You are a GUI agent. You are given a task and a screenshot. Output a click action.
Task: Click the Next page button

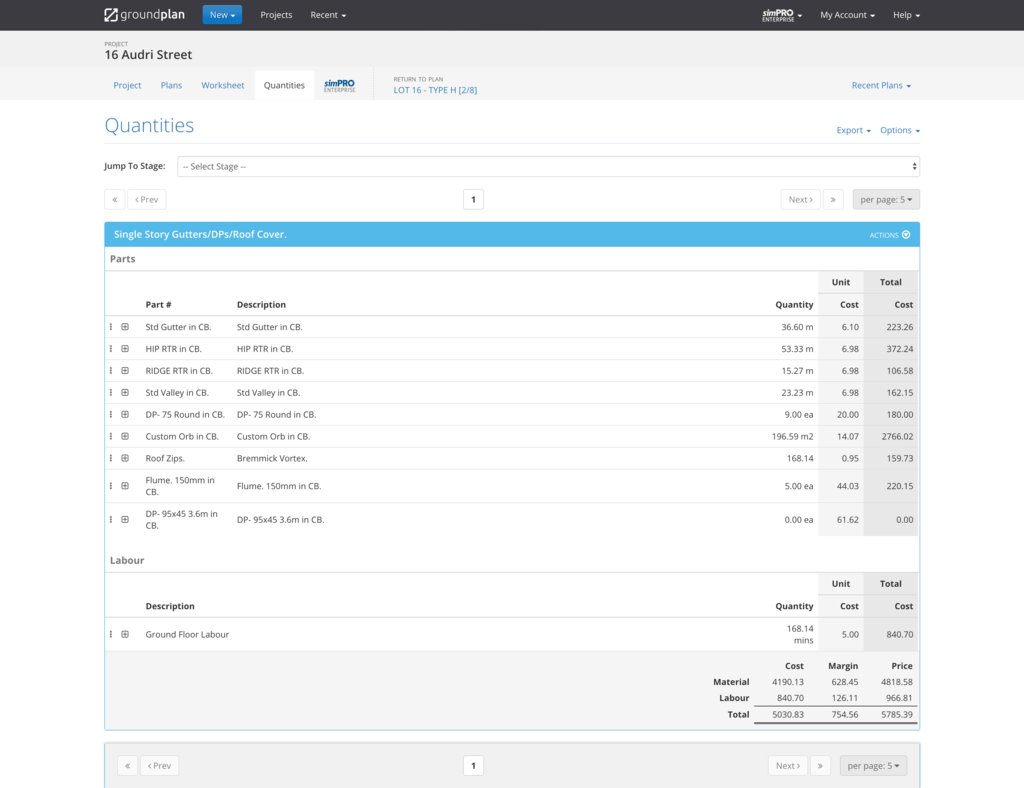pos(800,199)
